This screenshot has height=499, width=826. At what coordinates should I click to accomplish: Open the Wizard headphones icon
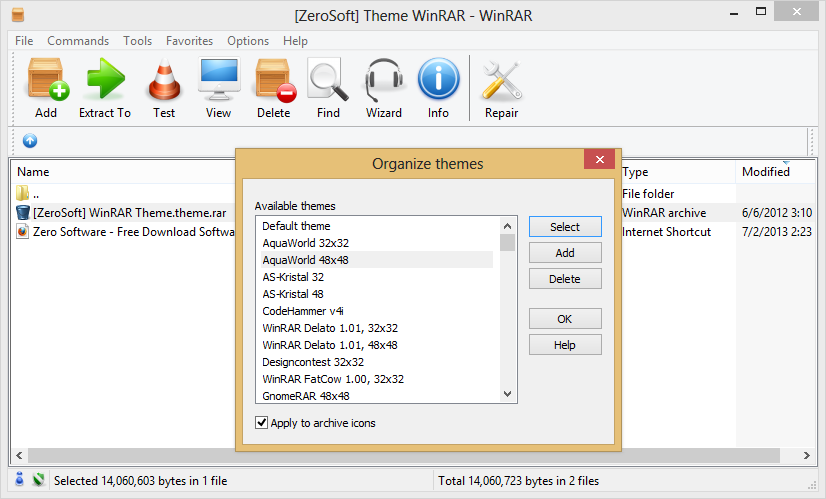point(384,80)
